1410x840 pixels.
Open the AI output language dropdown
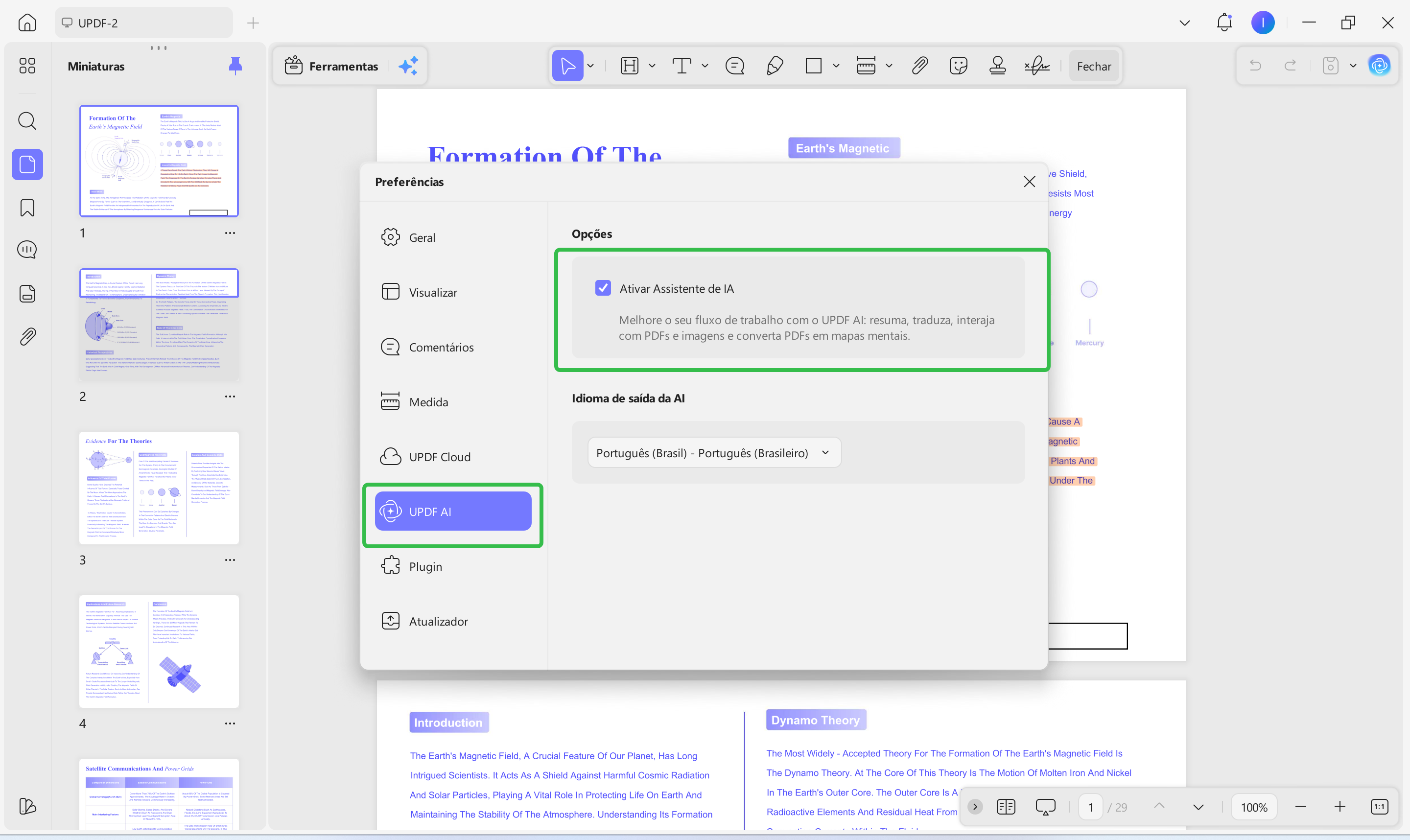[714, 453]
